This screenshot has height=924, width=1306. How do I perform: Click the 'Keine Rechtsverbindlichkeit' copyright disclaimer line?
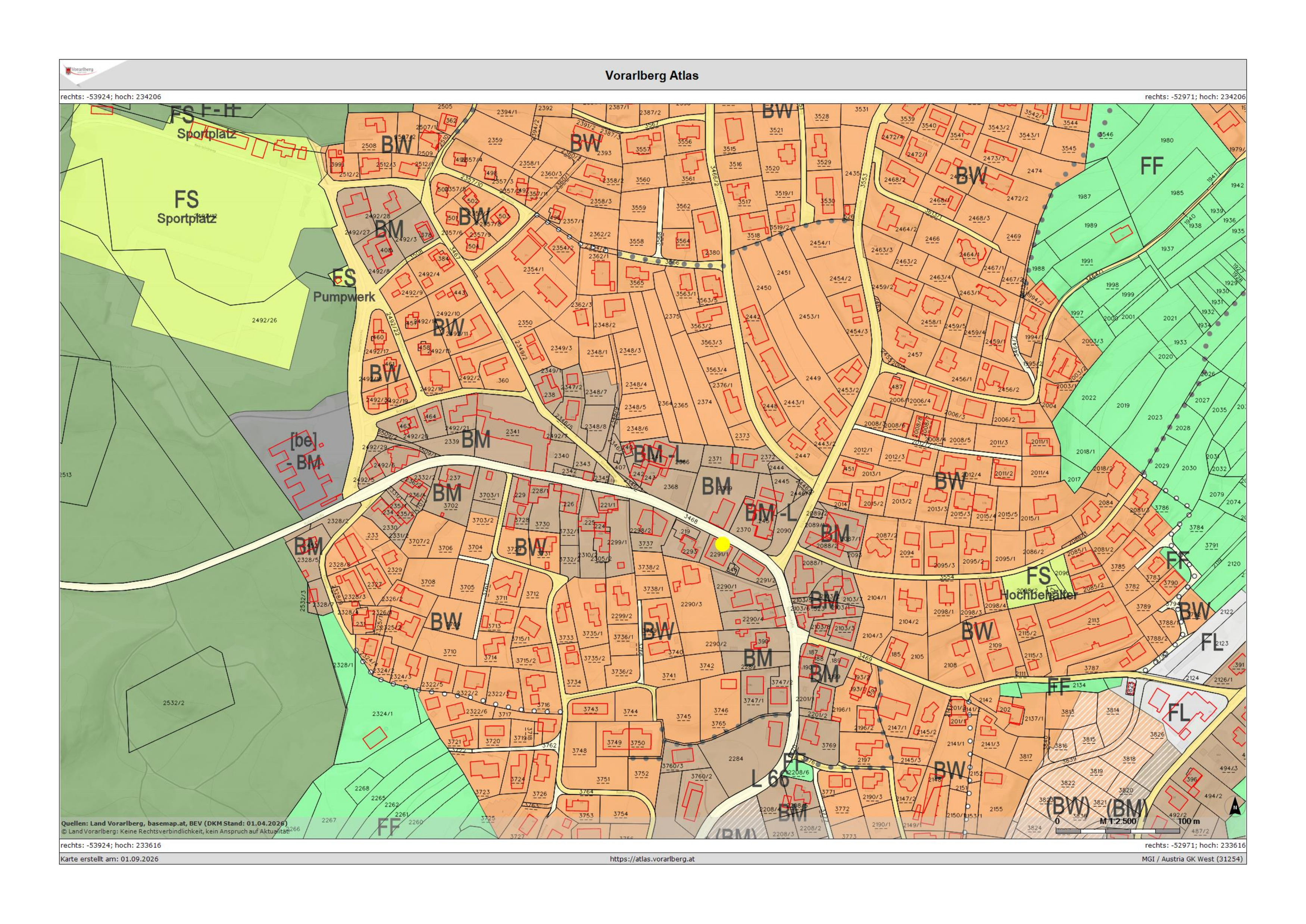175,831
